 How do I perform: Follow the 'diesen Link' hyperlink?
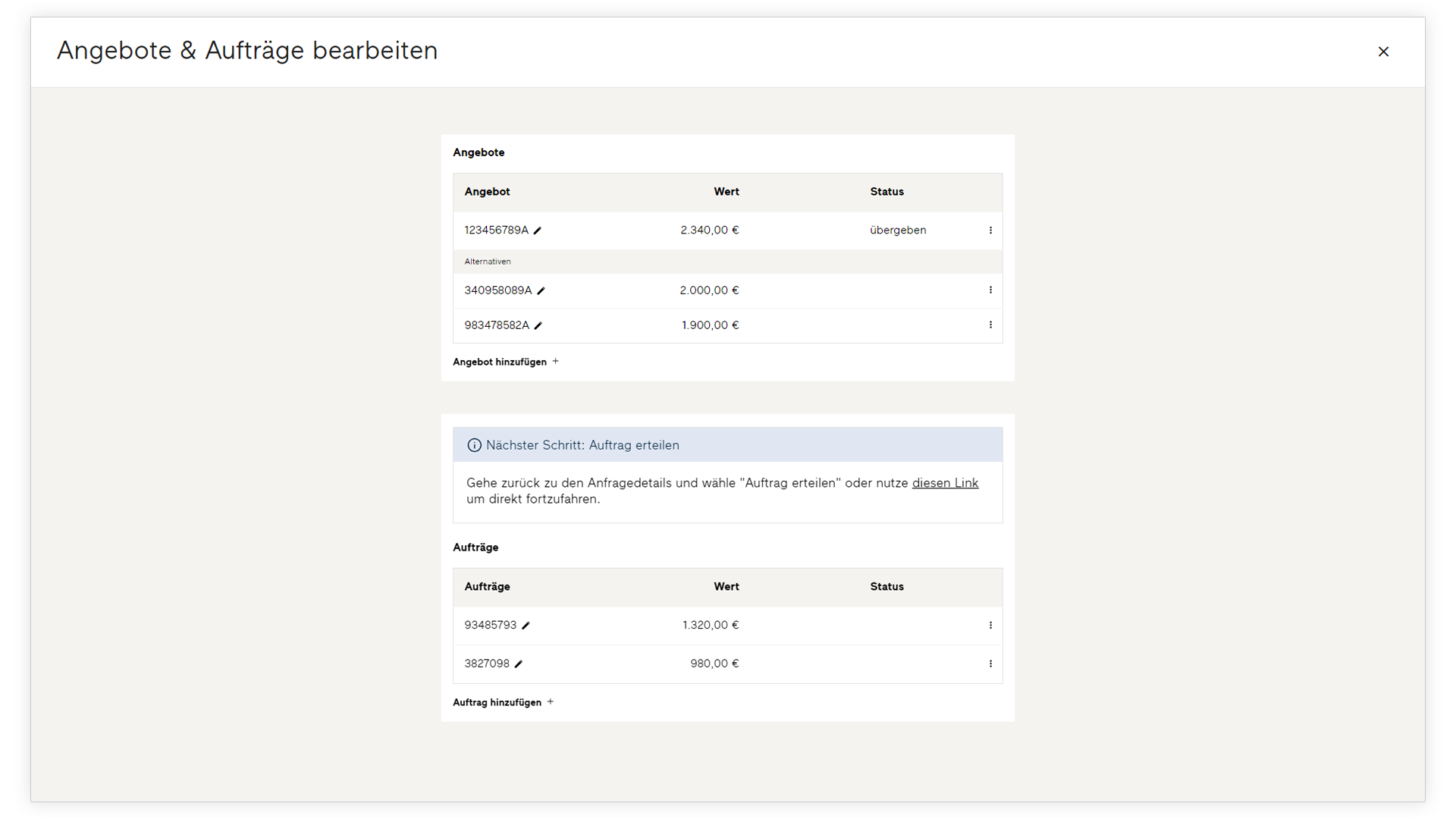point(945,483)
